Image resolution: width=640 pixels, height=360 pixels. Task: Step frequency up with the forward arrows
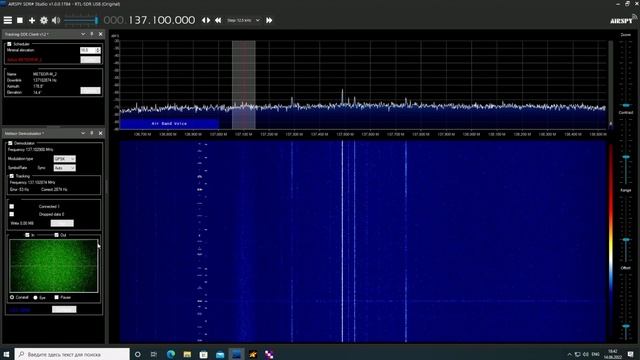coord(269,20)
